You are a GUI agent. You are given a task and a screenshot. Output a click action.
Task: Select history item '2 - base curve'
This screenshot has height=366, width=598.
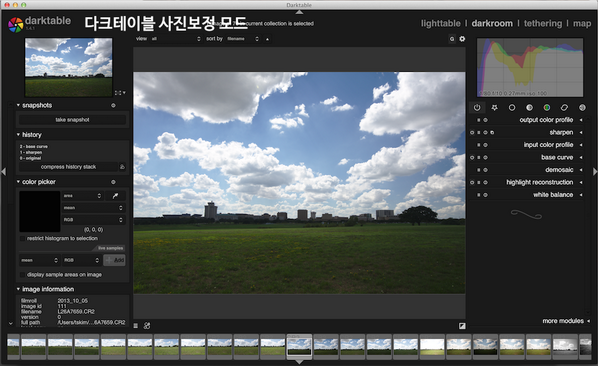pyautogui.click(x=34, y=147)
